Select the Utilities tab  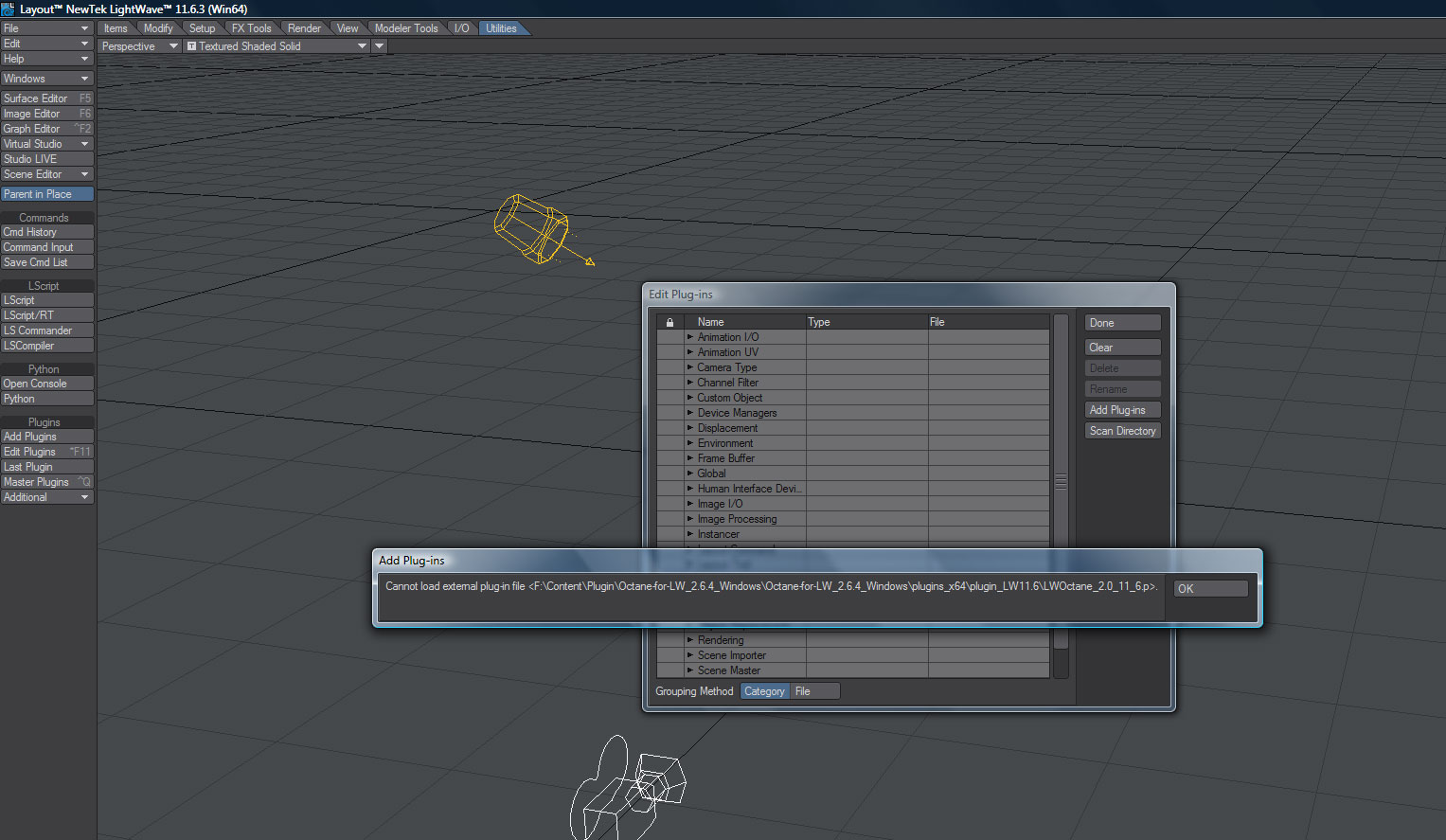pyautogui.click(x=501, y=28)
